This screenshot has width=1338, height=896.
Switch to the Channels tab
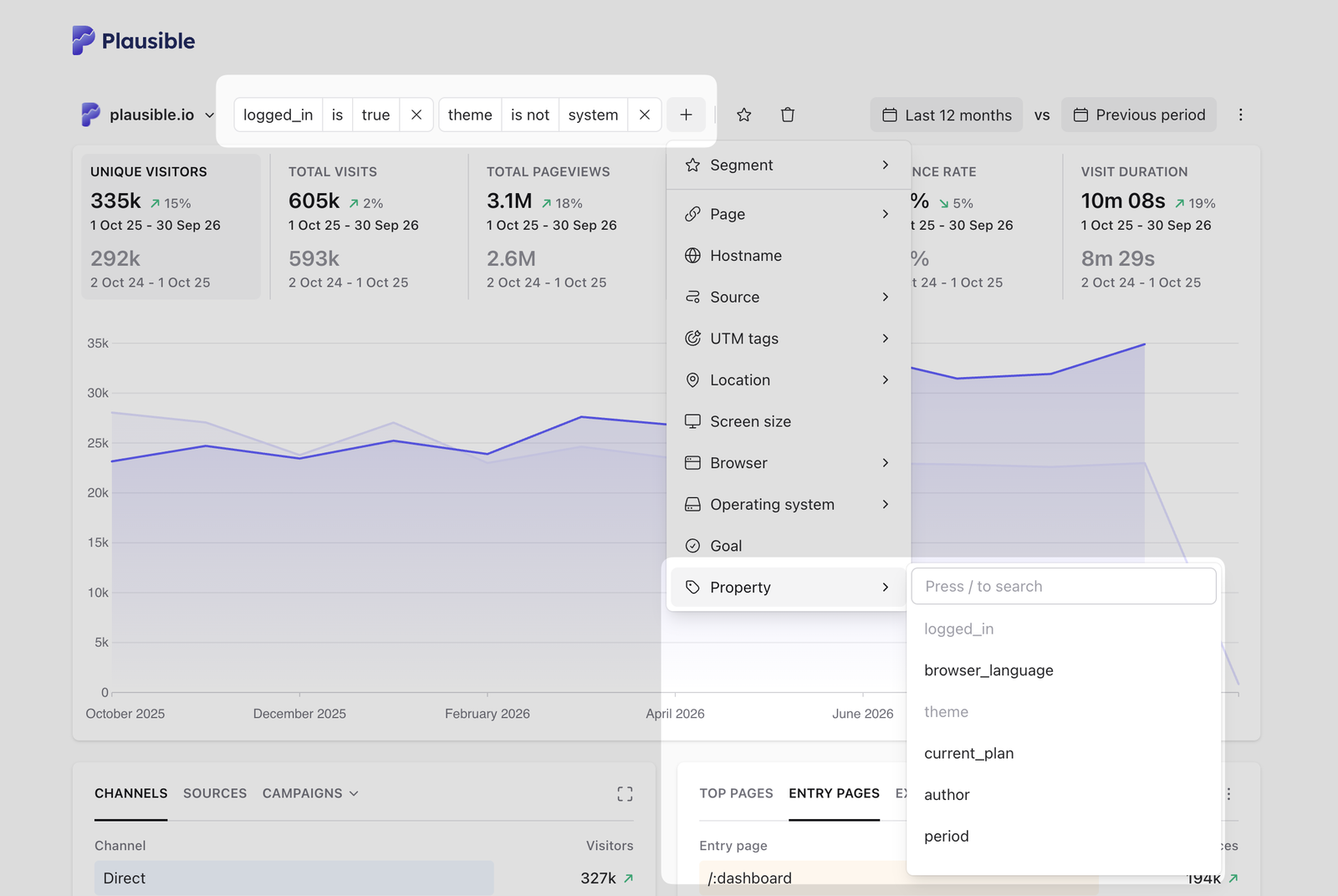click(131, 793)
